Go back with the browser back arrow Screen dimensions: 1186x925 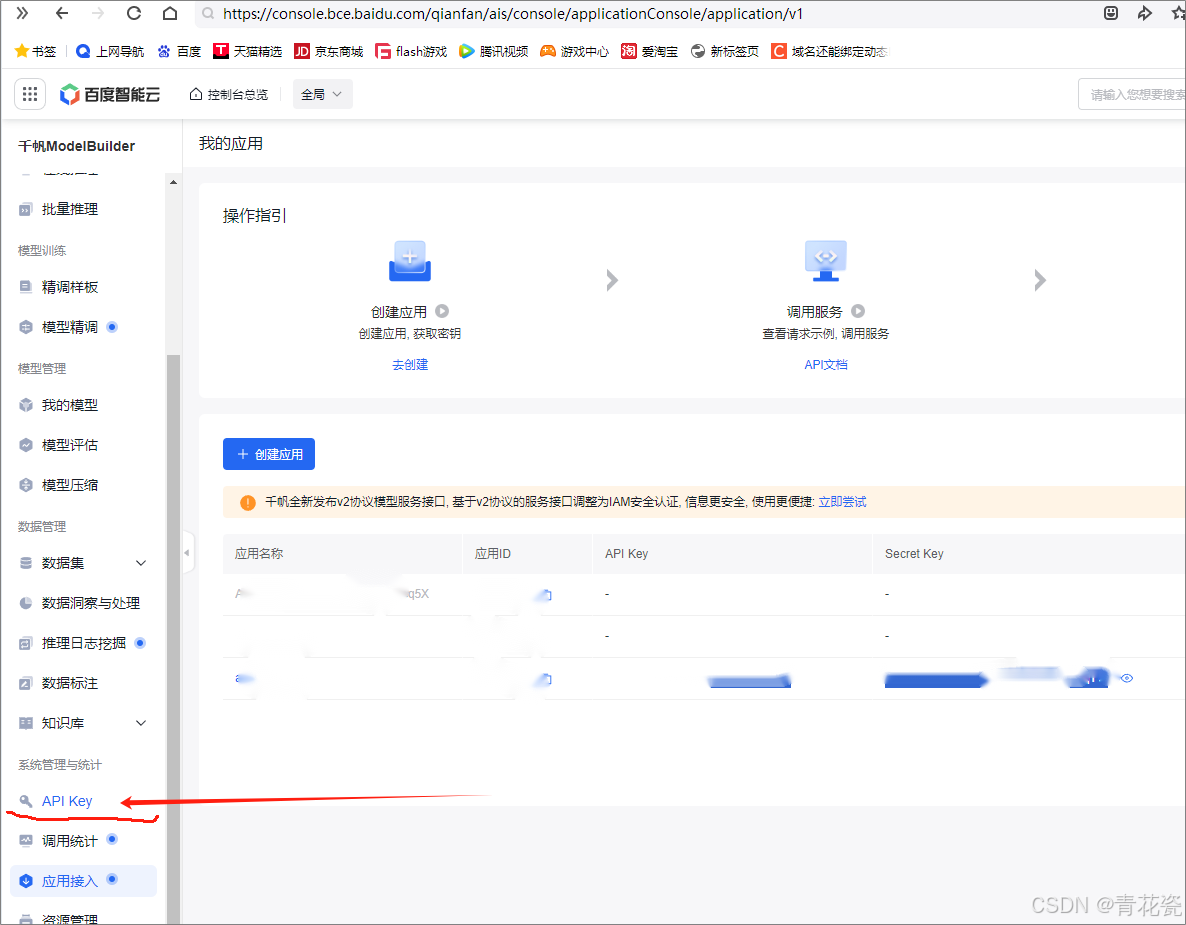point(62,13)
